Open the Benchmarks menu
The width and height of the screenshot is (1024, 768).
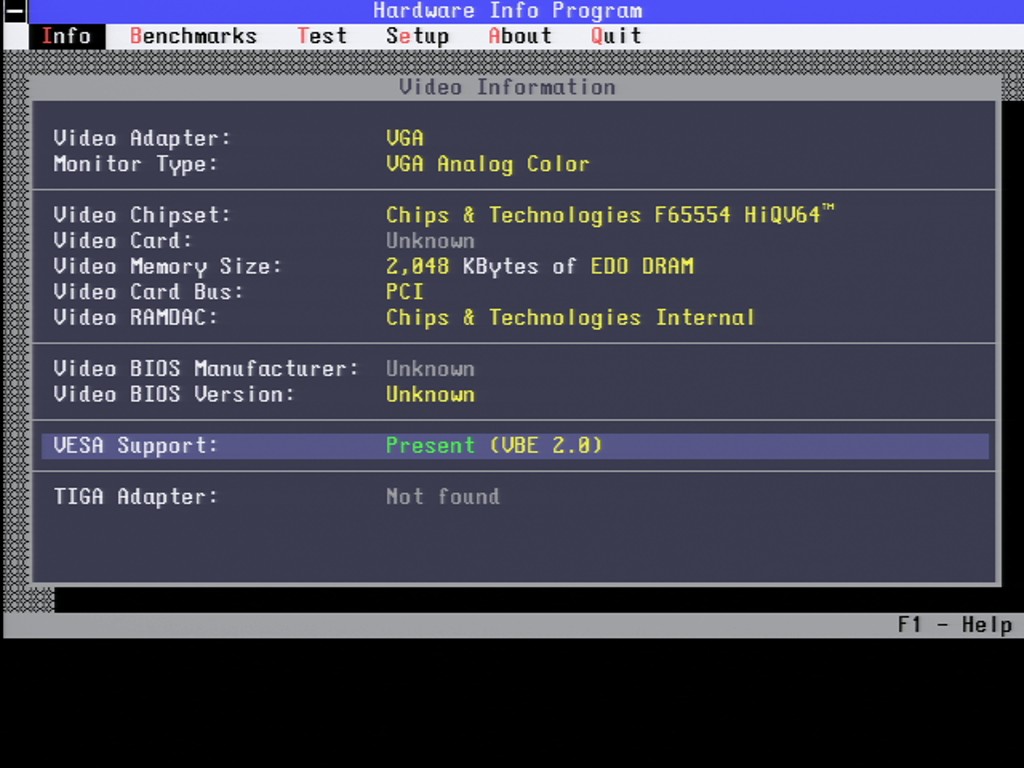pyautogui.click(x=193, y=37)
